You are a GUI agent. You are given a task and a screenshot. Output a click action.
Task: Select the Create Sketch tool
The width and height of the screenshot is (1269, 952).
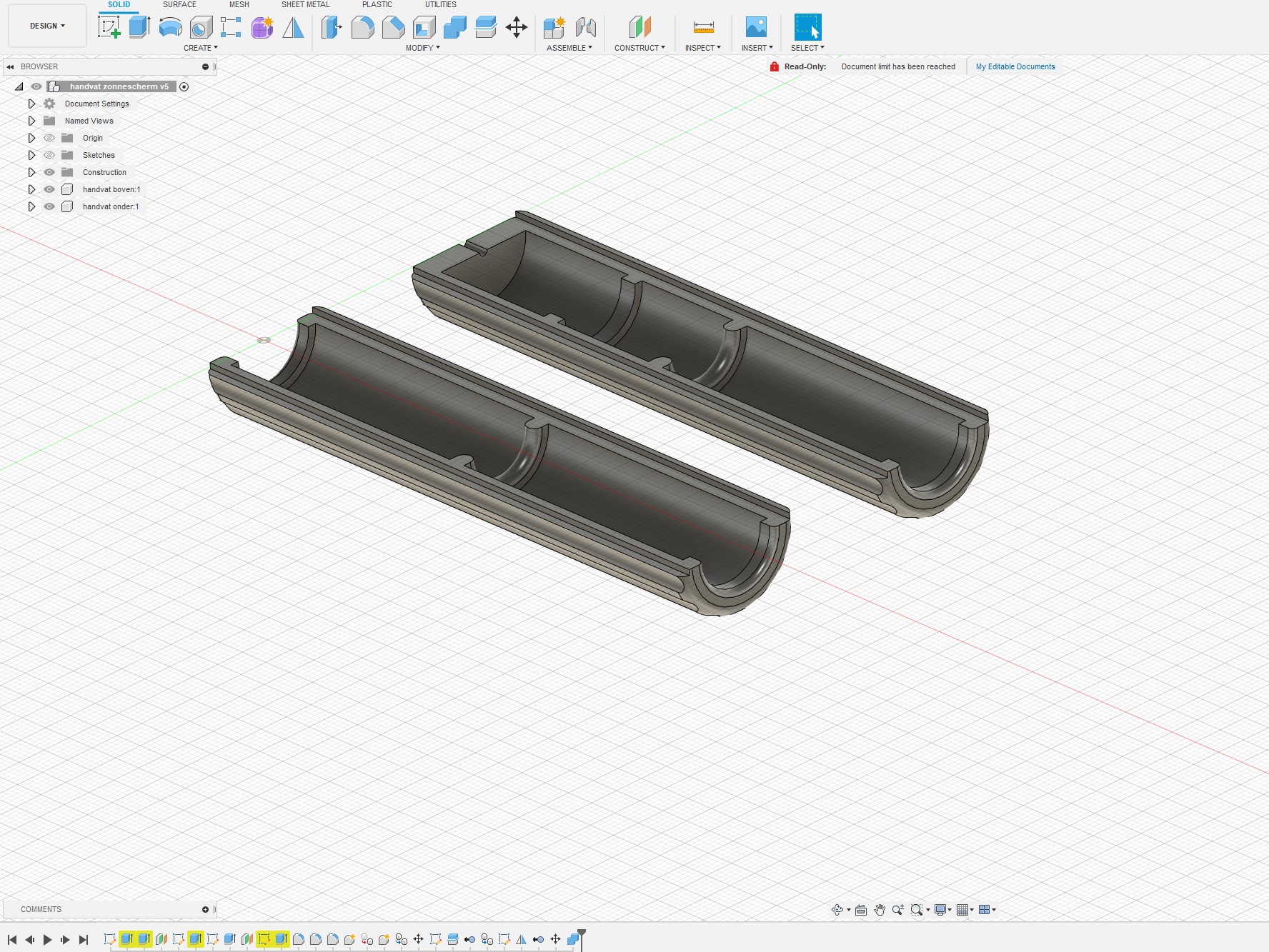109,28
